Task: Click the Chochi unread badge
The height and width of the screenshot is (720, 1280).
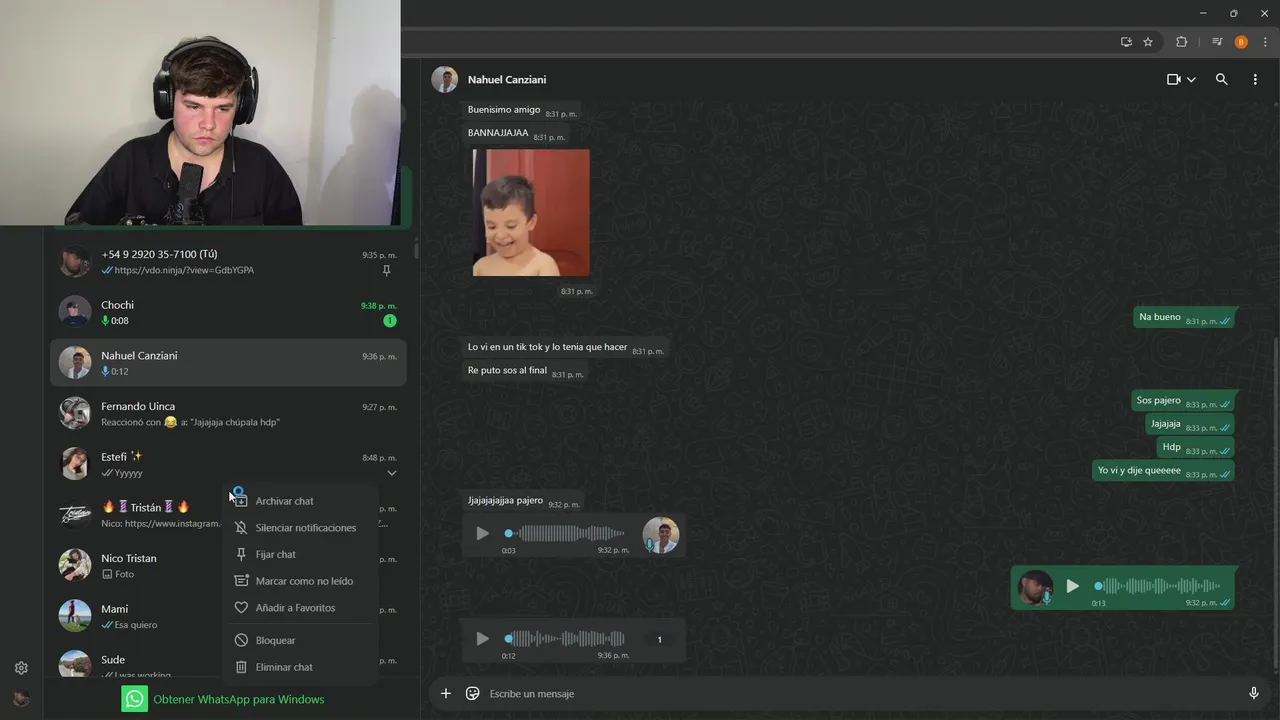Action: [x=390, y=321]
